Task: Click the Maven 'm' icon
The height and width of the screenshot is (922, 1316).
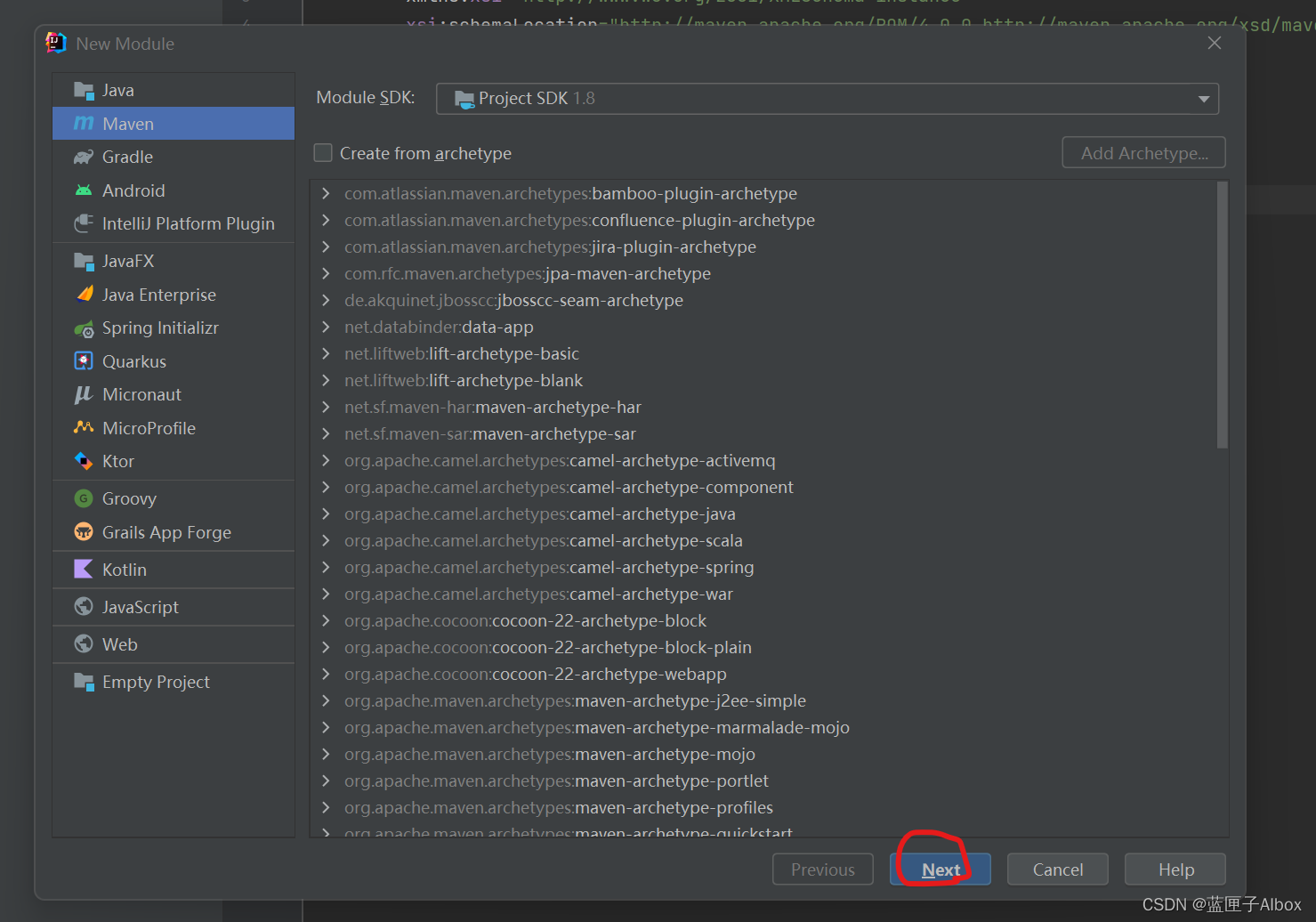Action: tap(84, 124)
